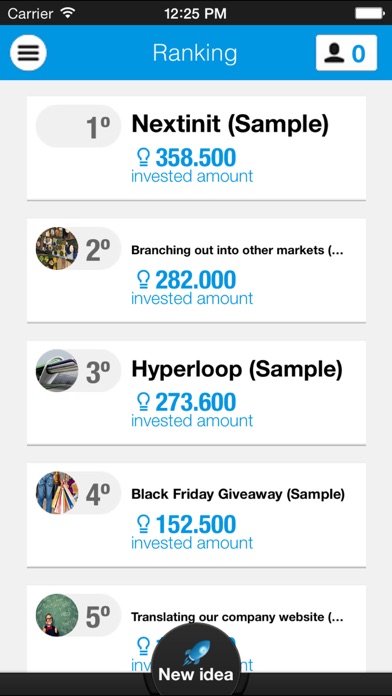
Task: Click the 5º ranked chalkboard thumbnail
Action: pos(57,615)
